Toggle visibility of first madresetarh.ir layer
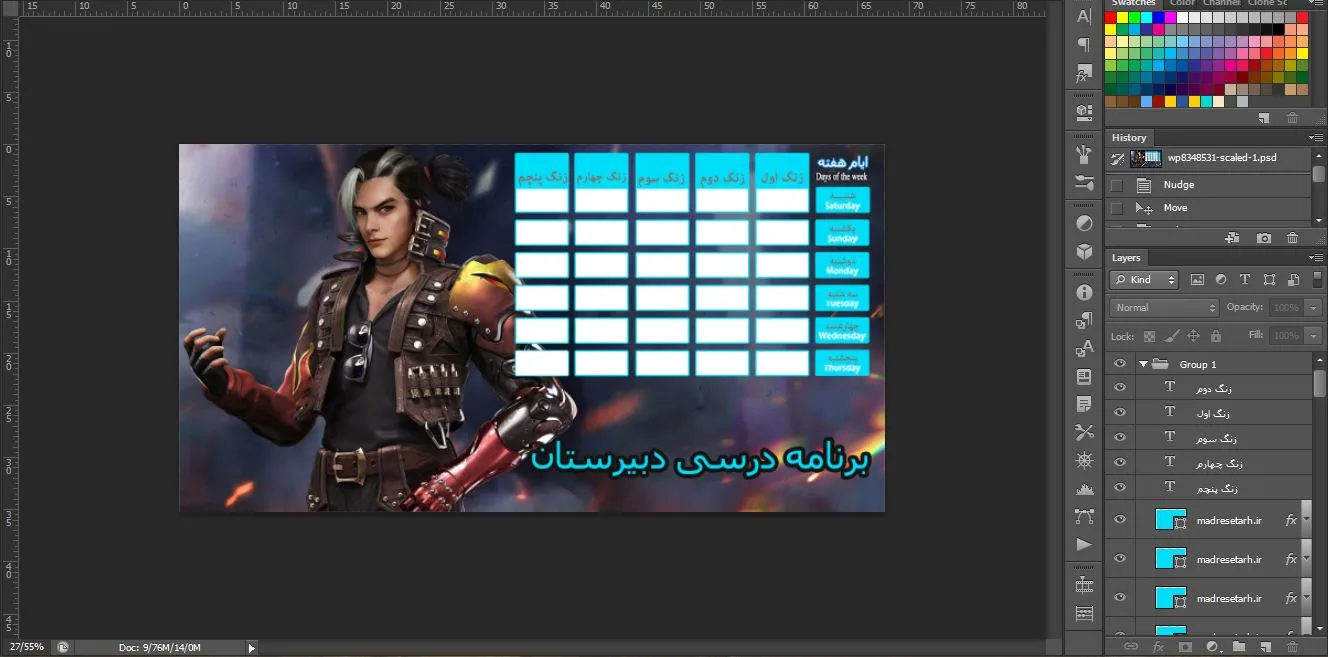 [x=1120, y=520]
